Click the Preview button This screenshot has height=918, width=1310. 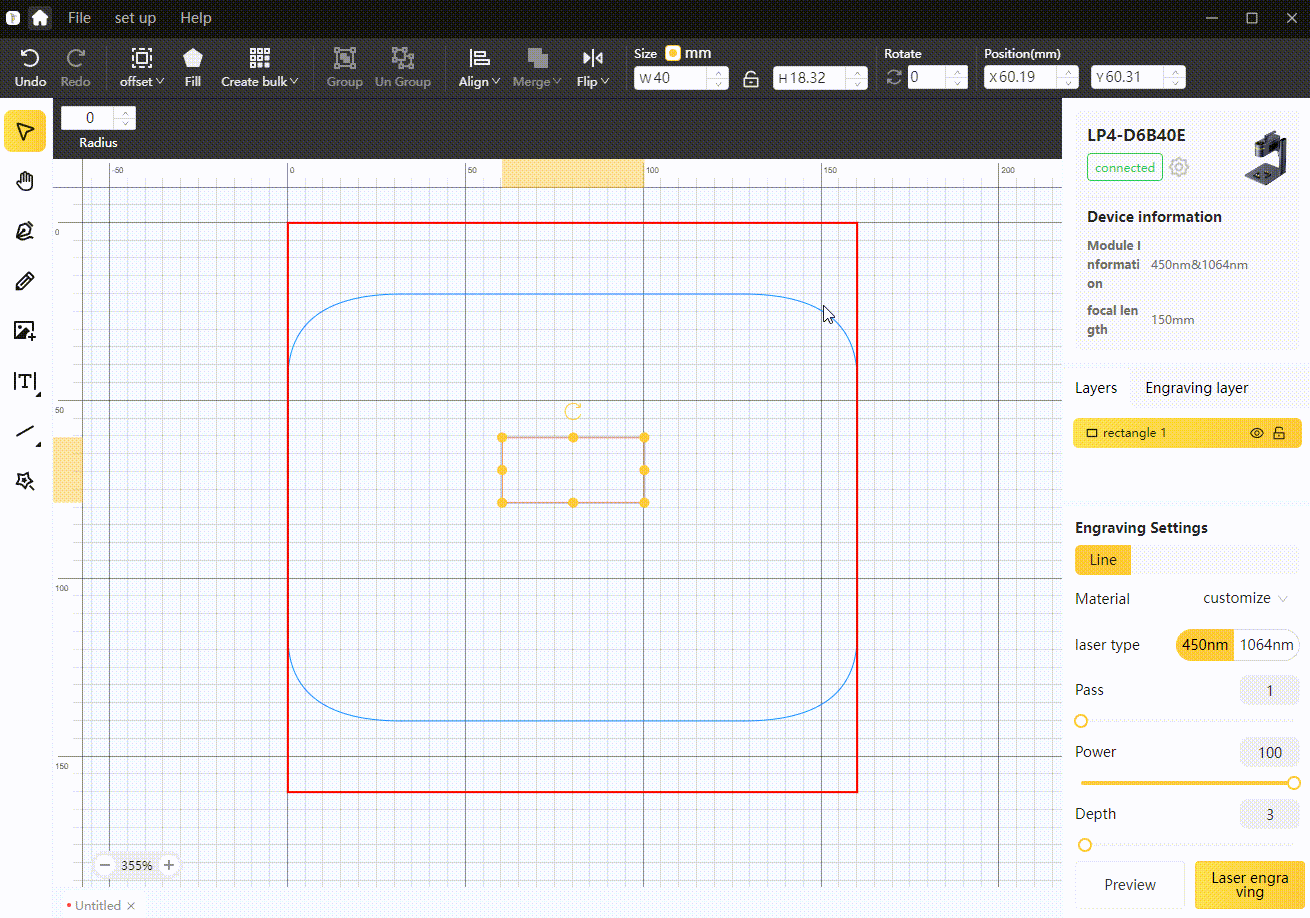tap(1130, 885)
